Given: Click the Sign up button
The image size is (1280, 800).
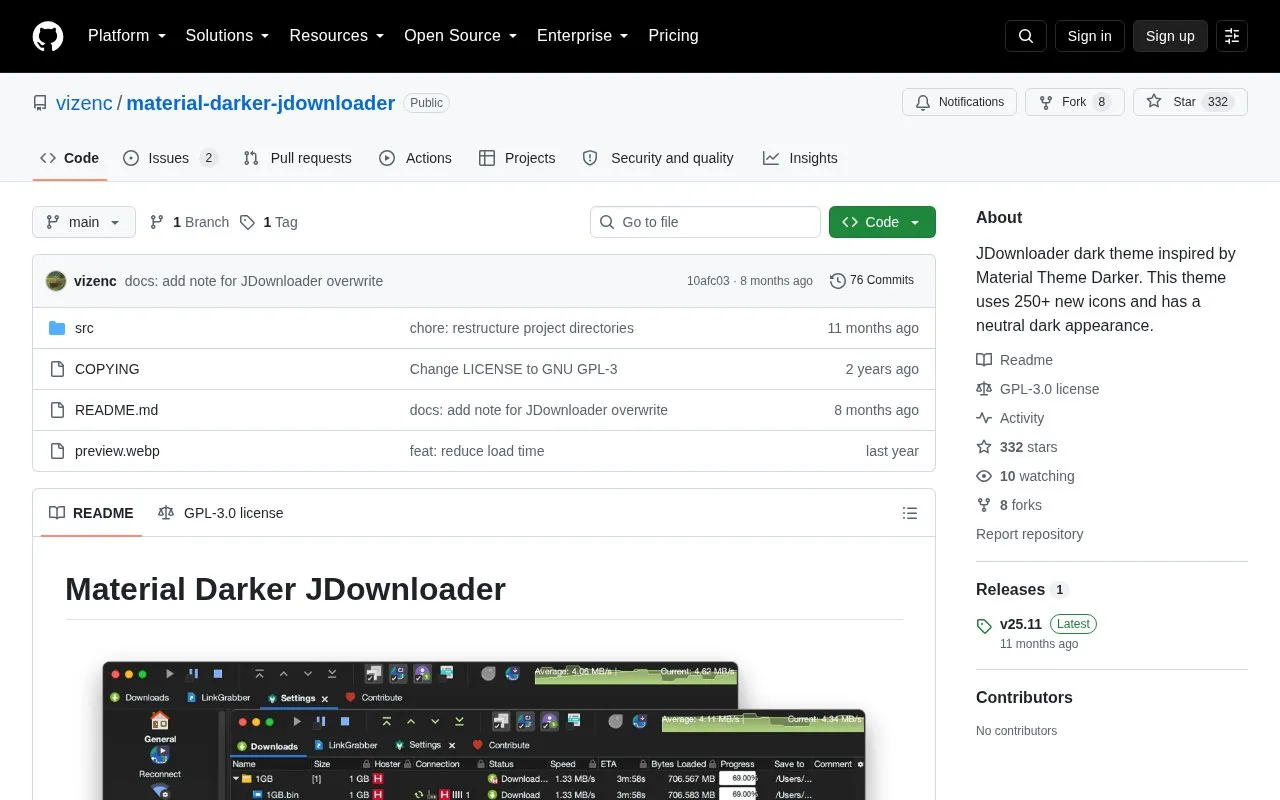Looking at the screenshot, I should [1170, 36].
